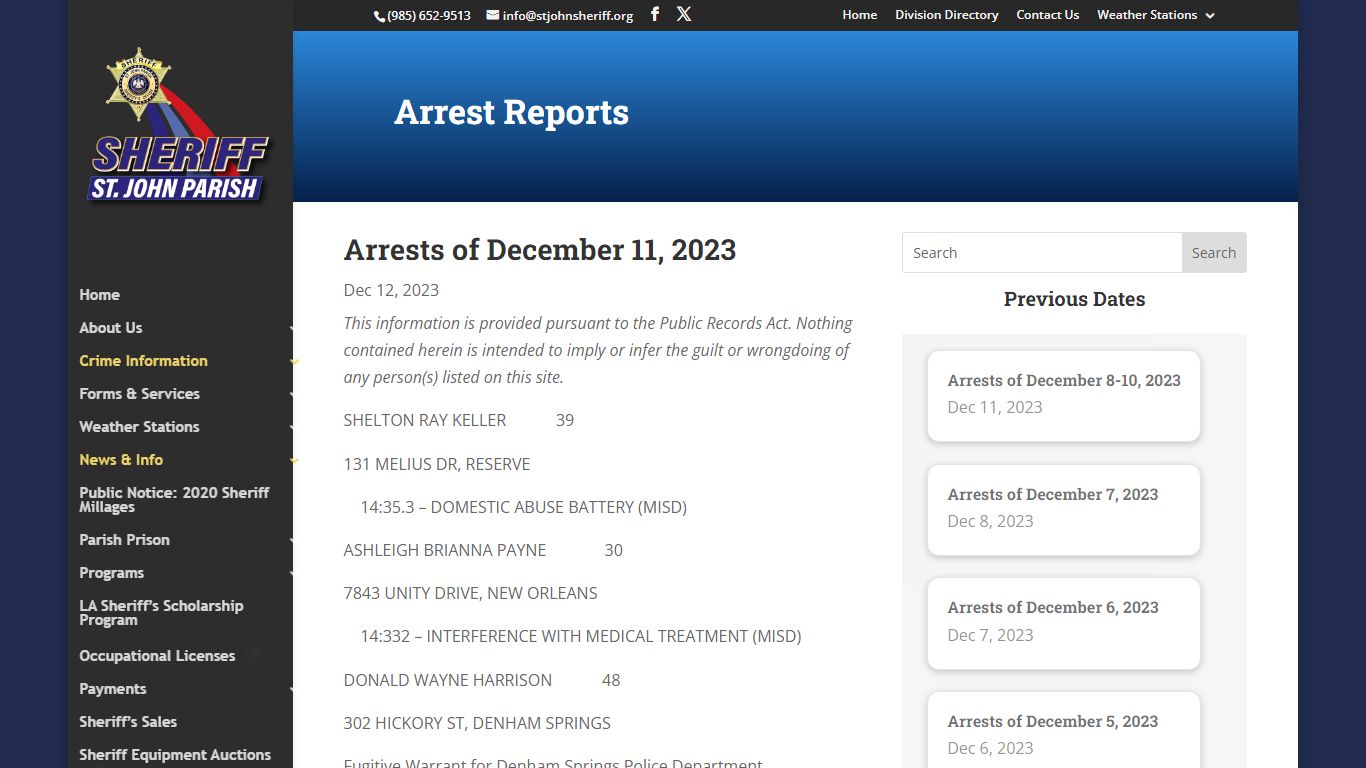Click the Public Records Act disclaimer text
The width and height of the screenshot is (1366, 768).
point(598,350)
